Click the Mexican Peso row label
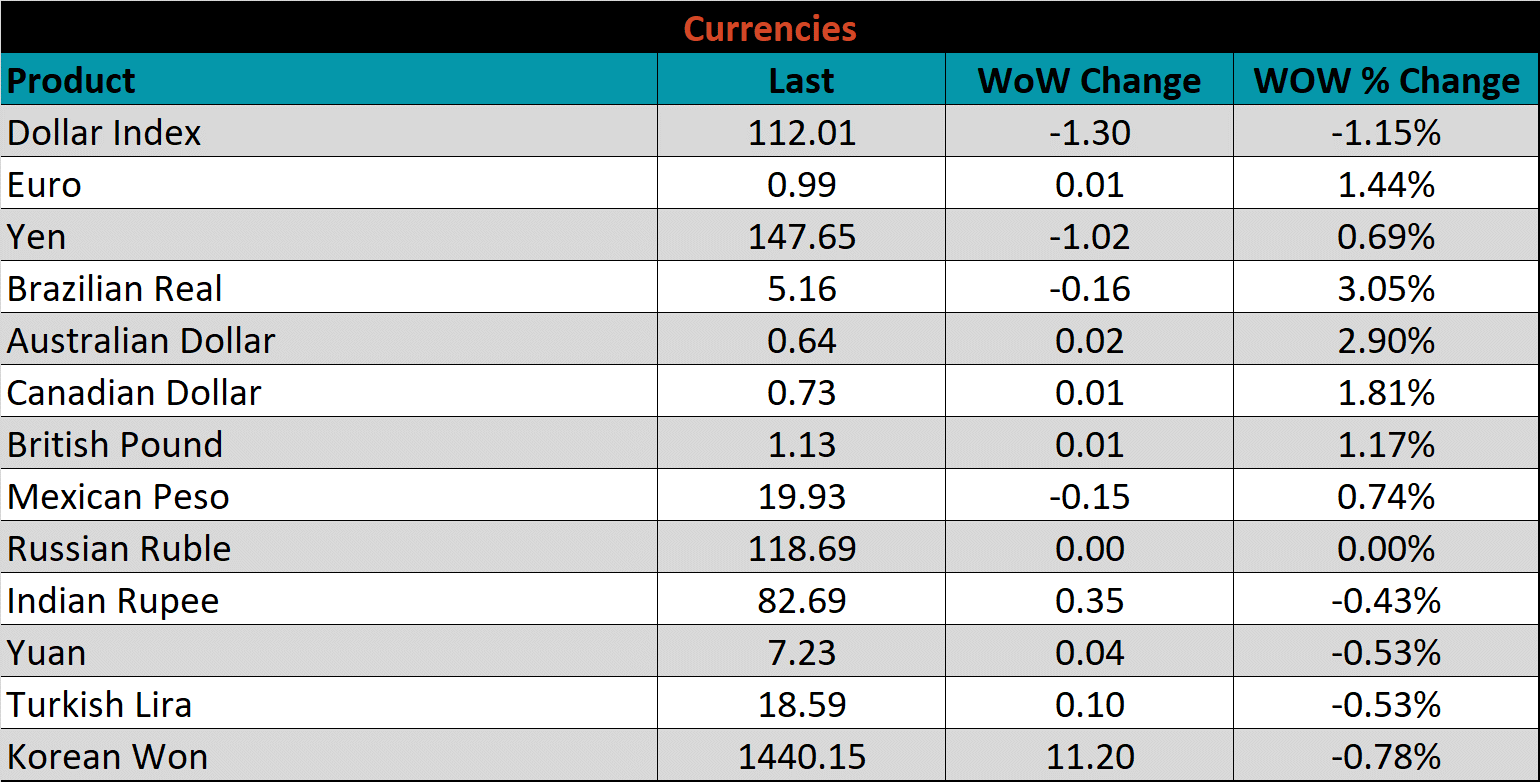This screenshot has width=1540, height=782. tap(118, 496)
